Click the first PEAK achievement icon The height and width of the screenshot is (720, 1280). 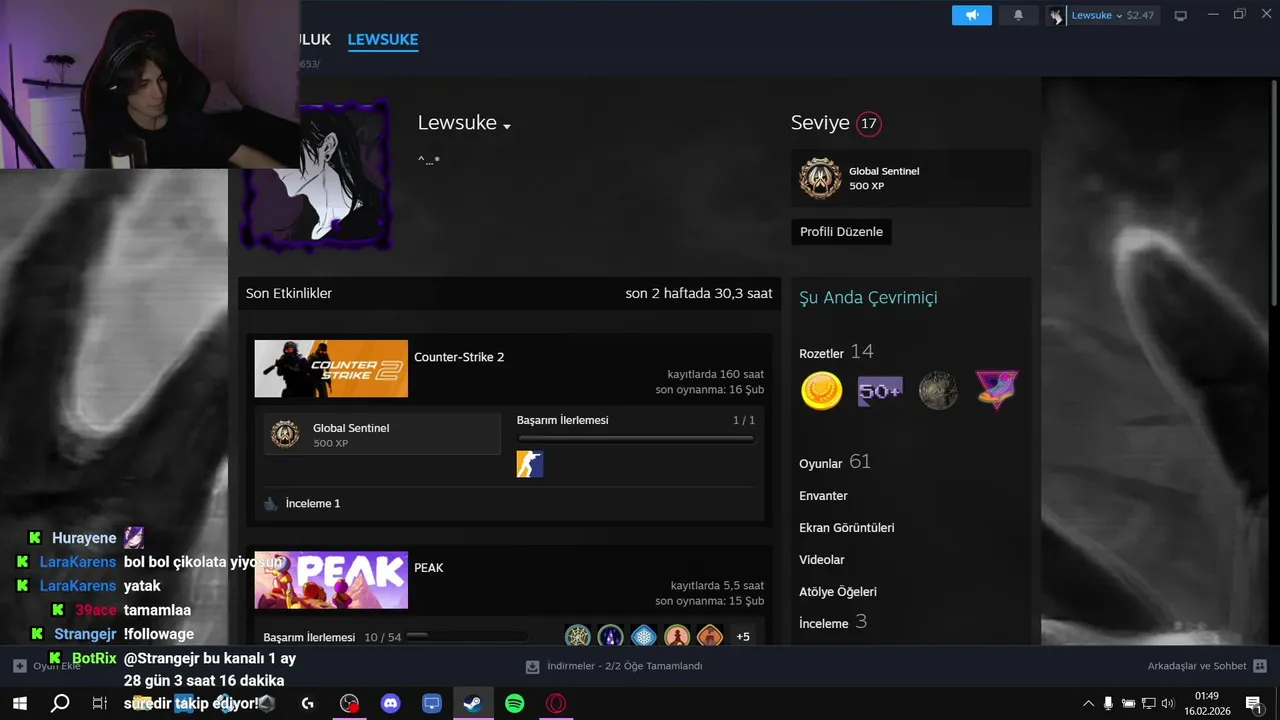[x=578, y=637]
